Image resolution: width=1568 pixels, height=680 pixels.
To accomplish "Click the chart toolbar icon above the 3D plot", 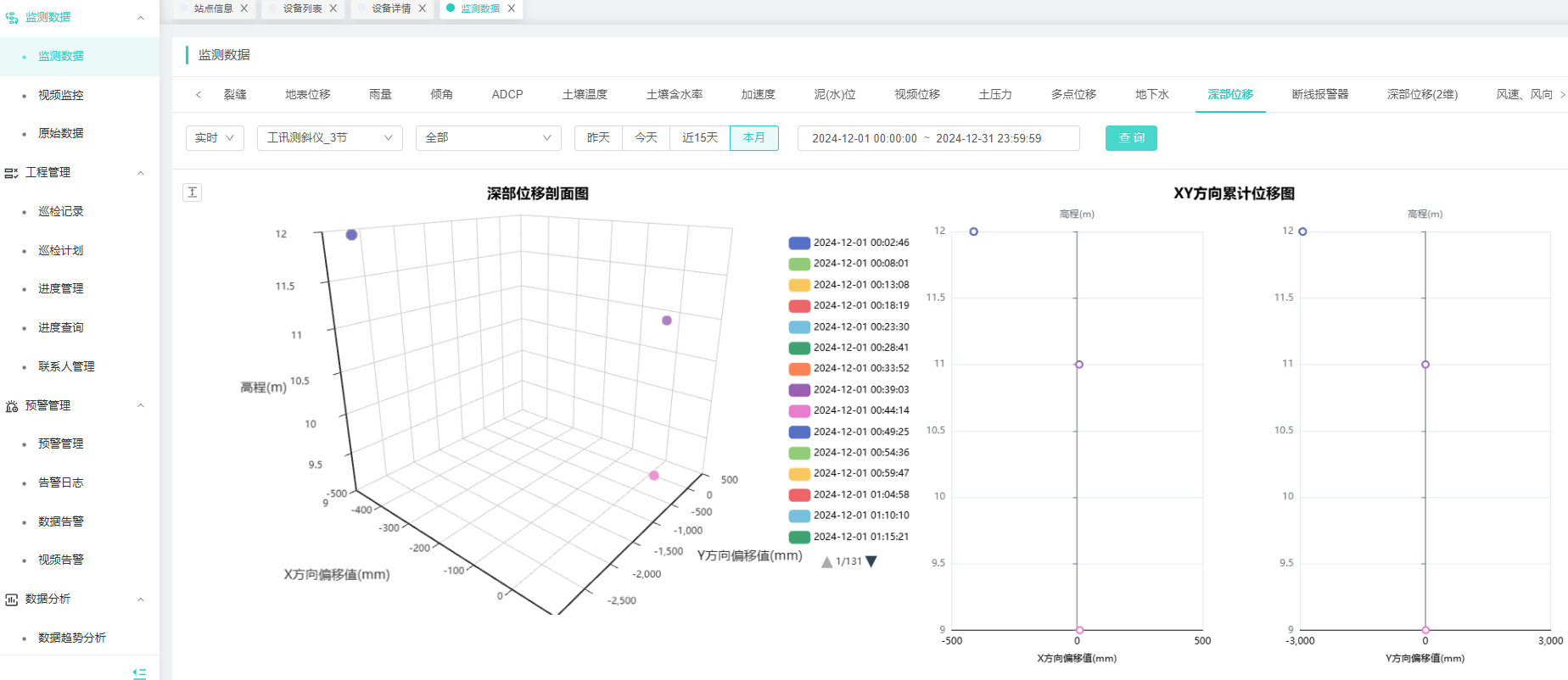I will pyautogui.click(x=193, y=192).
